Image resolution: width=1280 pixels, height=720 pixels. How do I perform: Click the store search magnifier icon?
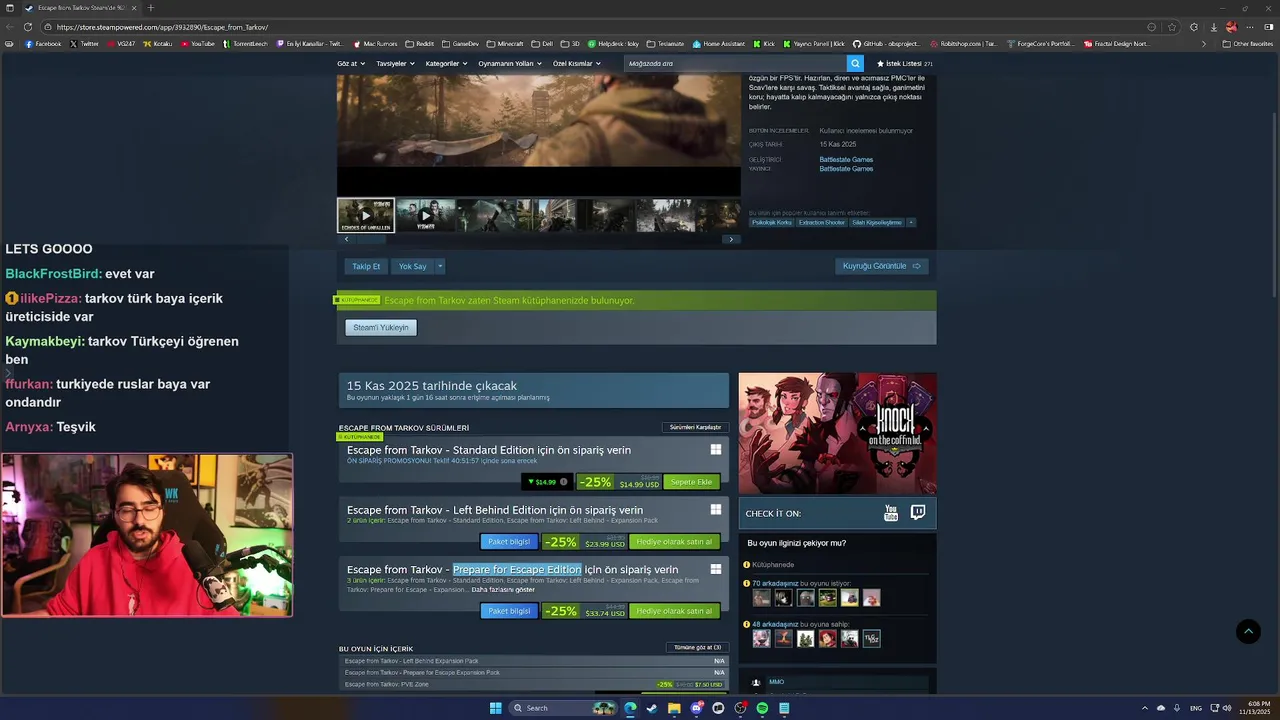point(855,63)
